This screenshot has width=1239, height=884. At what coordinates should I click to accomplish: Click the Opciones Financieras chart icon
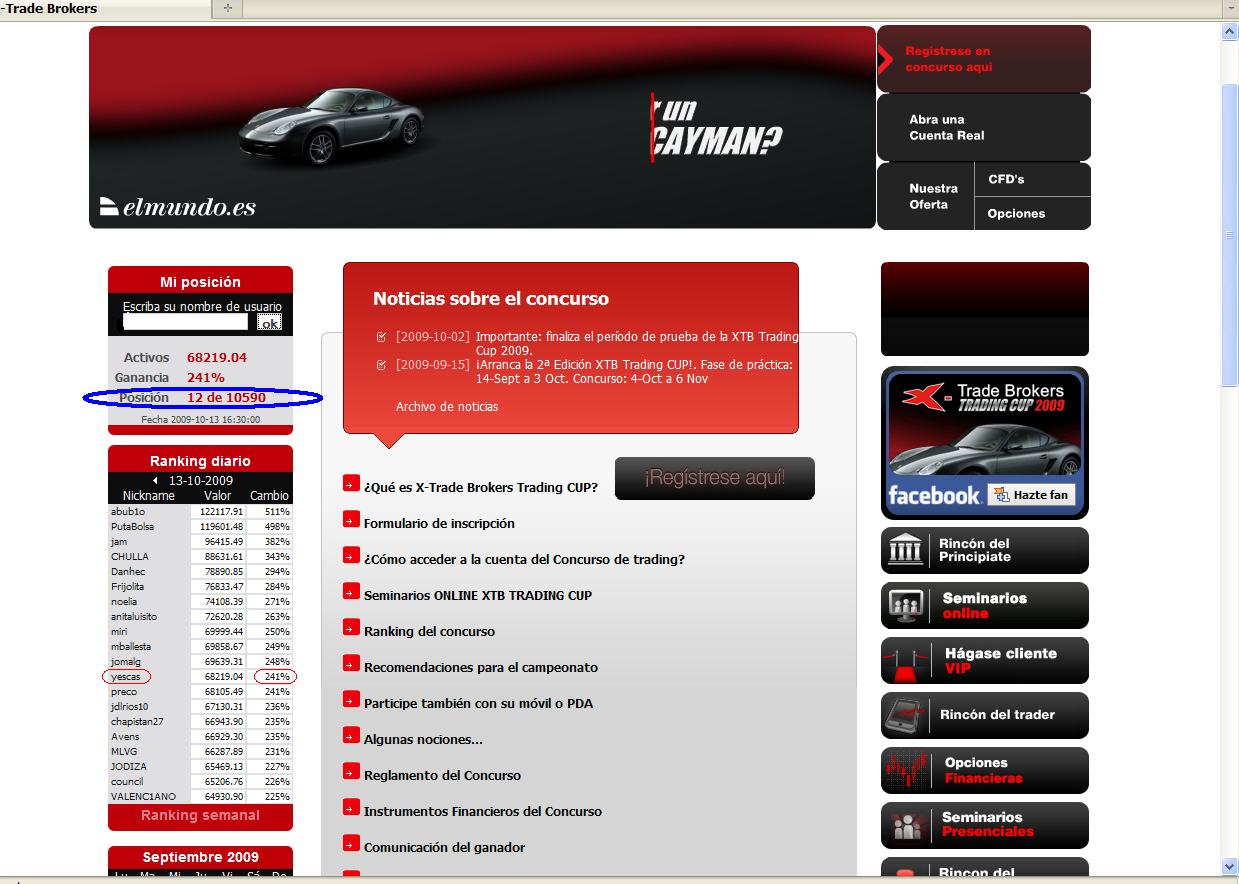906,770
